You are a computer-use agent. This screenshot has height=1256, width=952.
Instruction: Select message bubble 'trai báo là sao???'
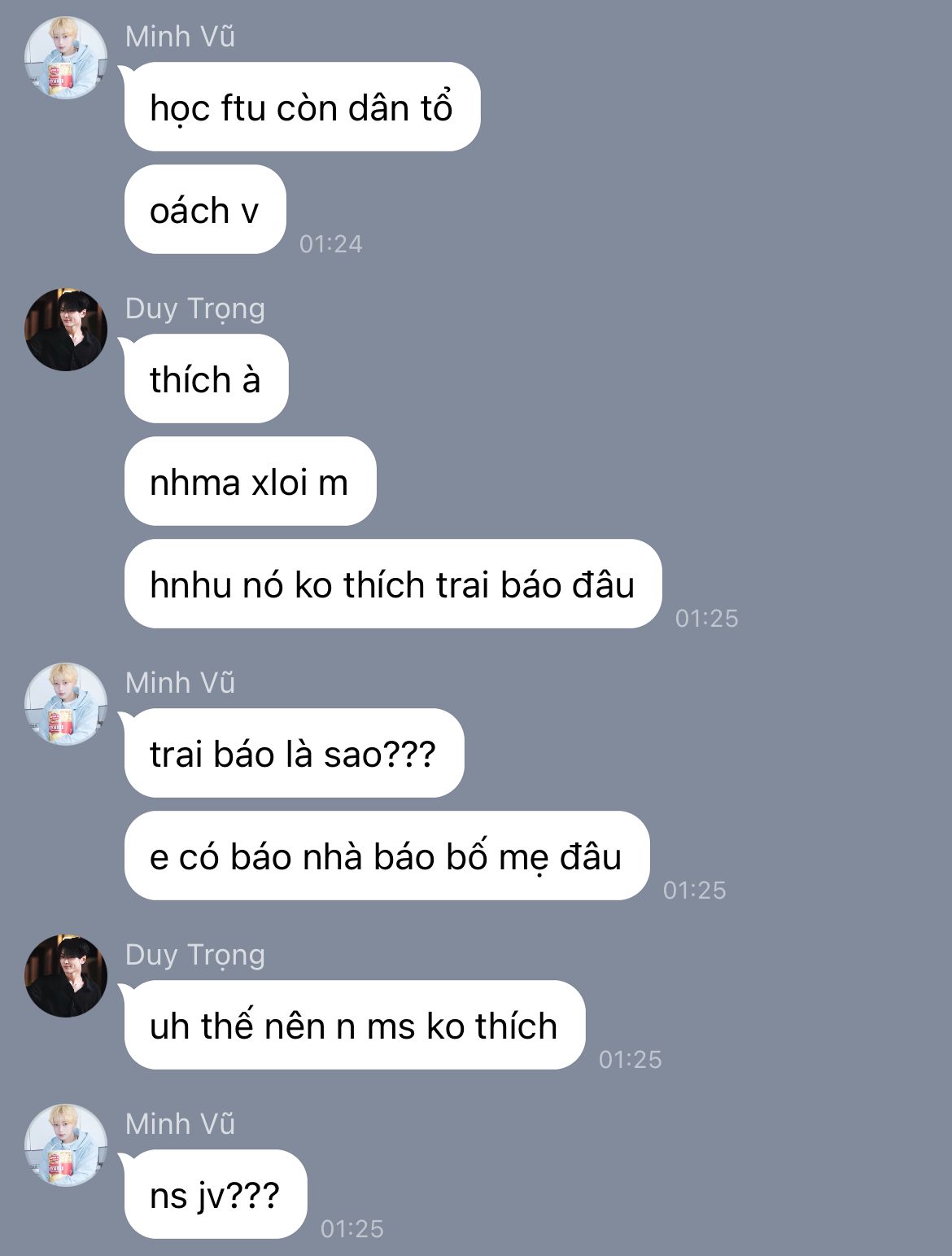[x=294, y=753]
